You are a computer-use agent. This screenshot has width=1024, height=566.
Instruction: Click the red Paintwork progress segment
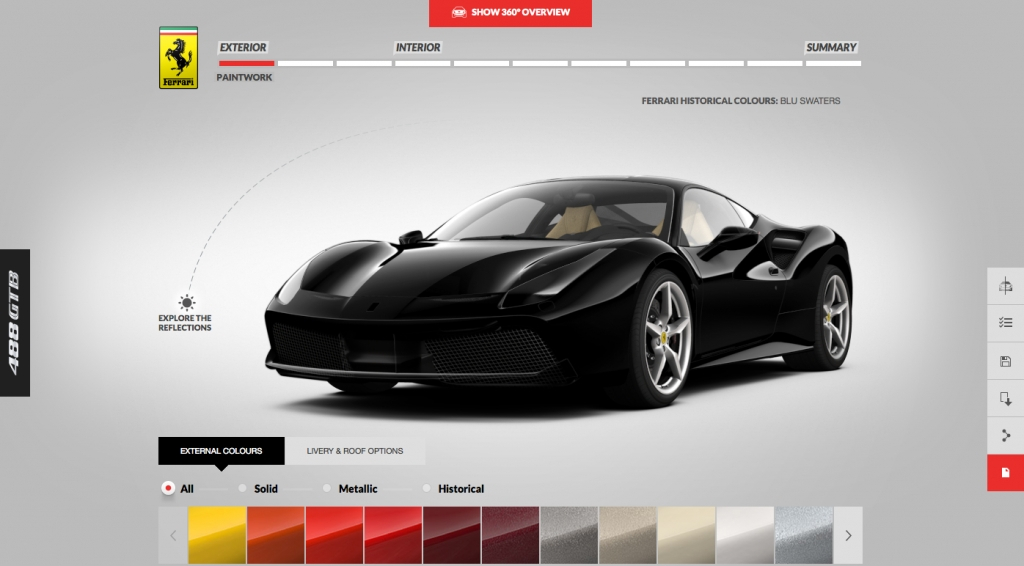246,63
